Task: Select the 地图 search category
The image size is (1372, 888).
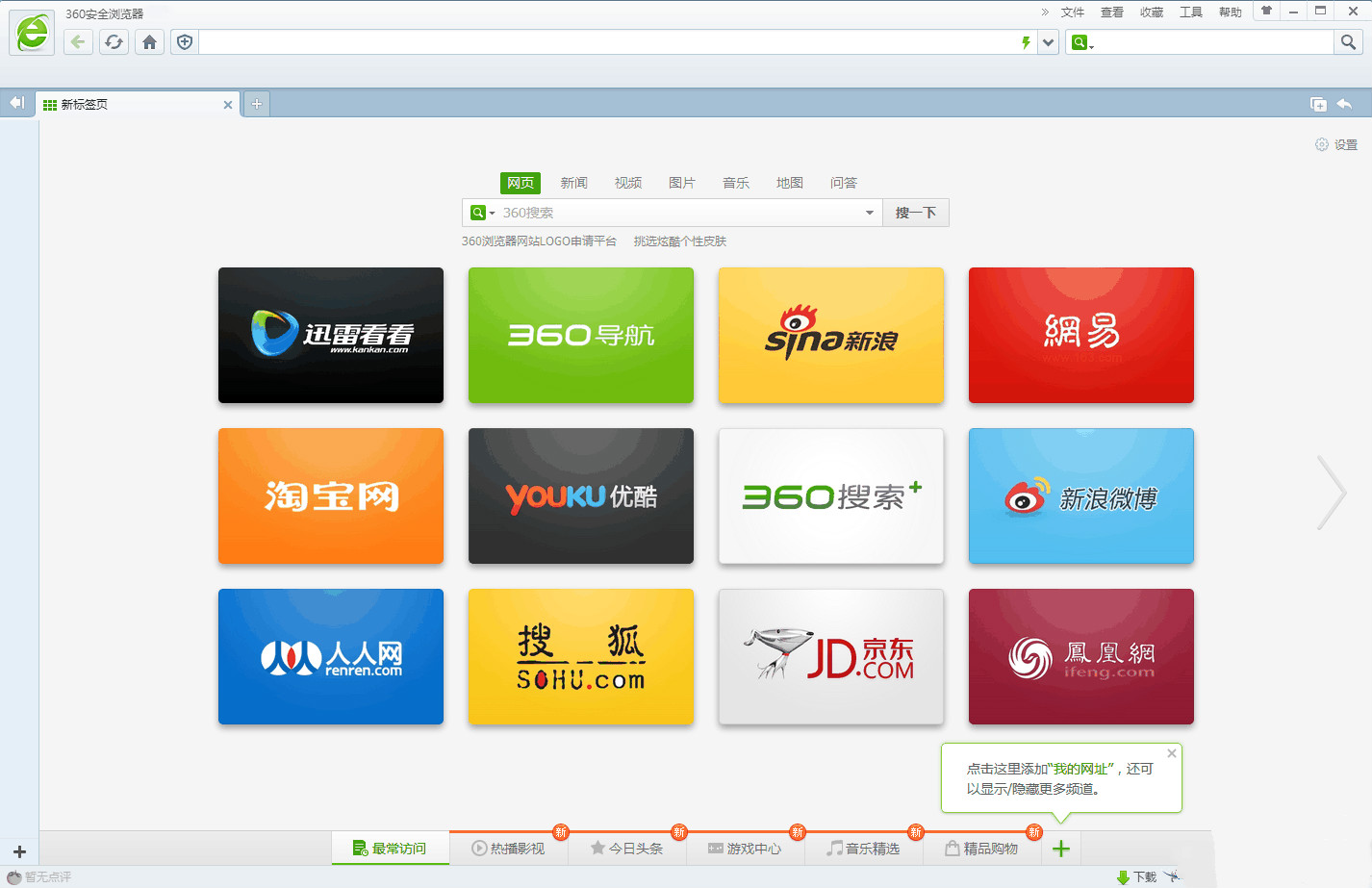Action: tap(790, 183)
